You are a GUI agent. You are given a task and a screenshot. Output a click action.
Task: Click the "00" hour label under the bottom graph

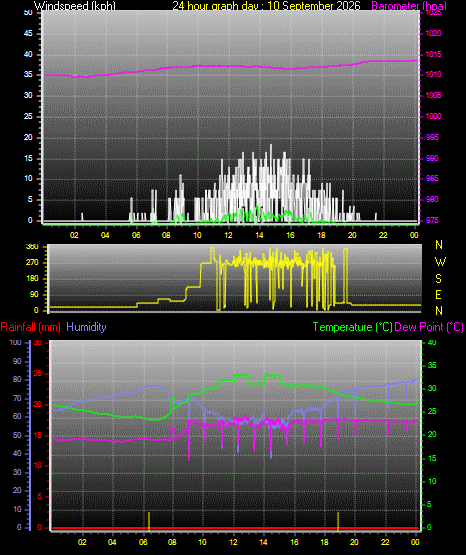[x=415, y=542]
